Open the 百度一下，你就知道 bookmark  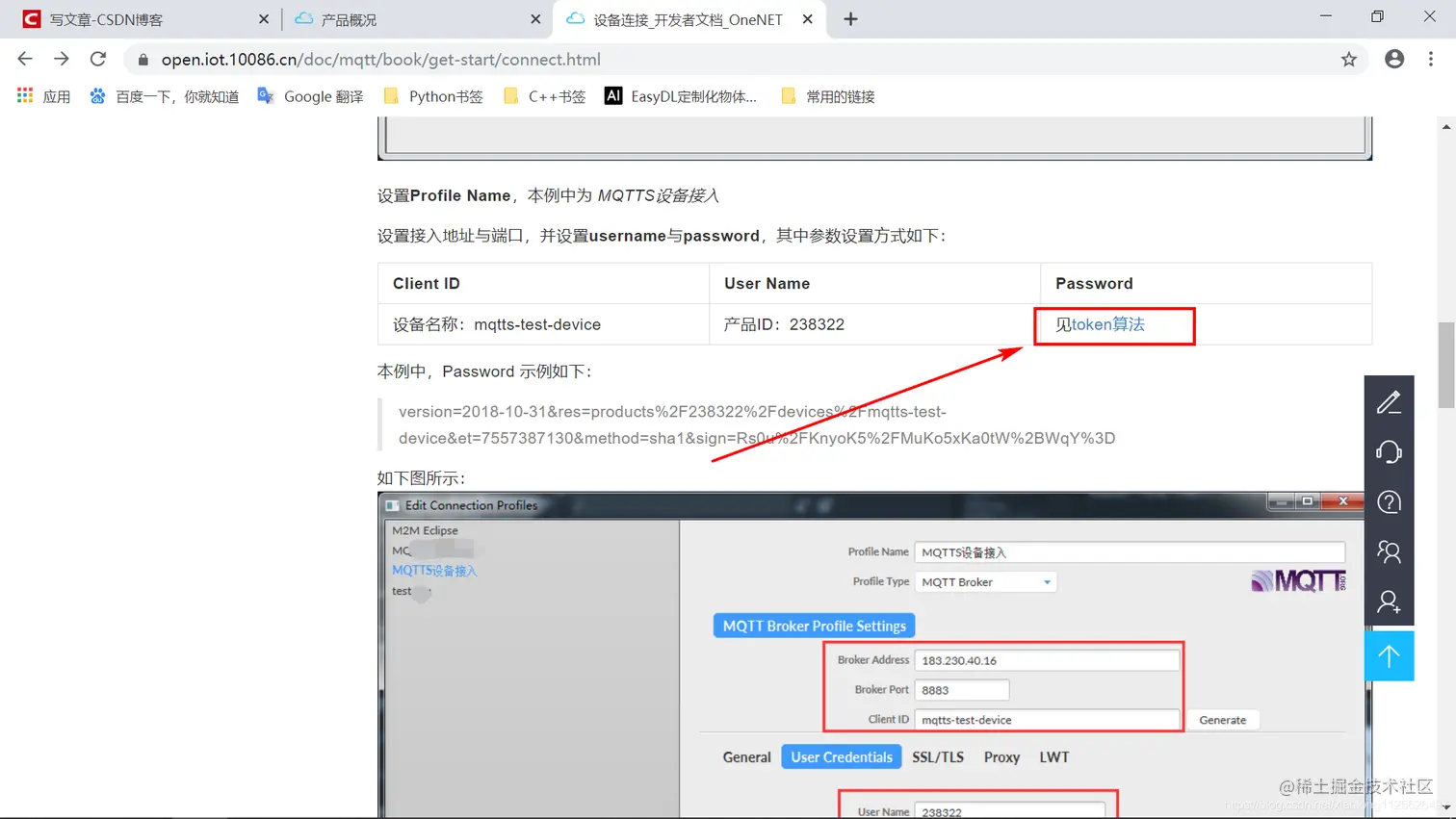pos(164,96)
